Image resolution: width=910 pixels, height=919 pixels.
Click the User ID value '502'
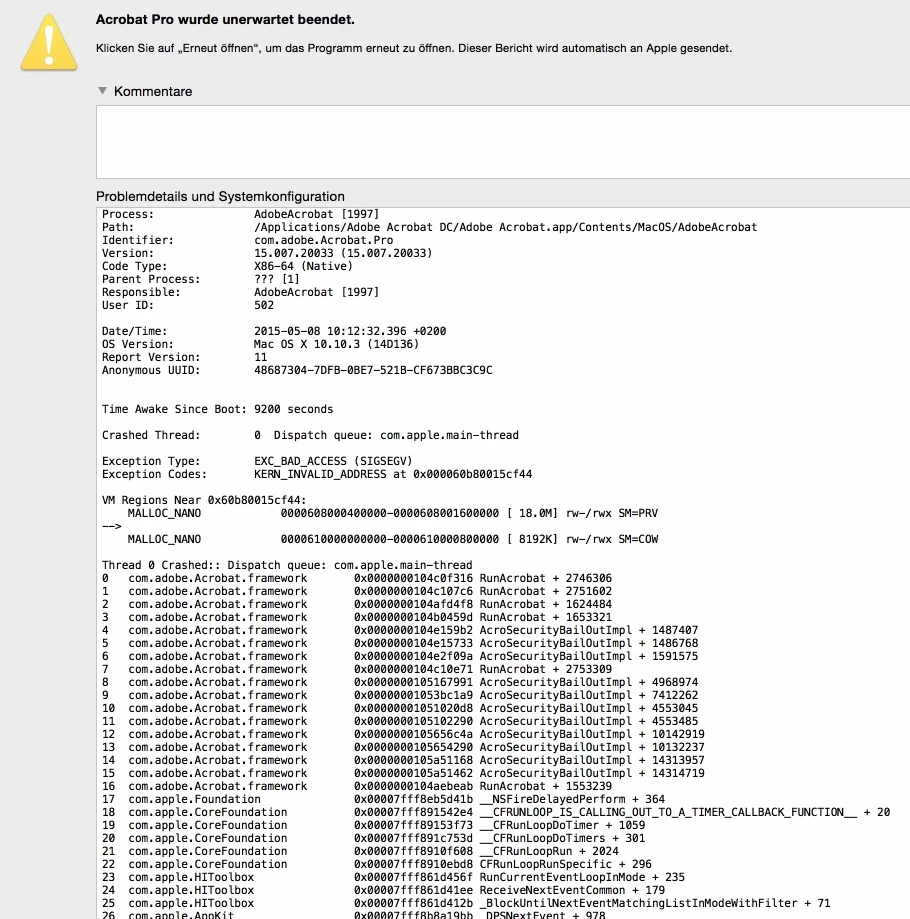tap(264, 305)
